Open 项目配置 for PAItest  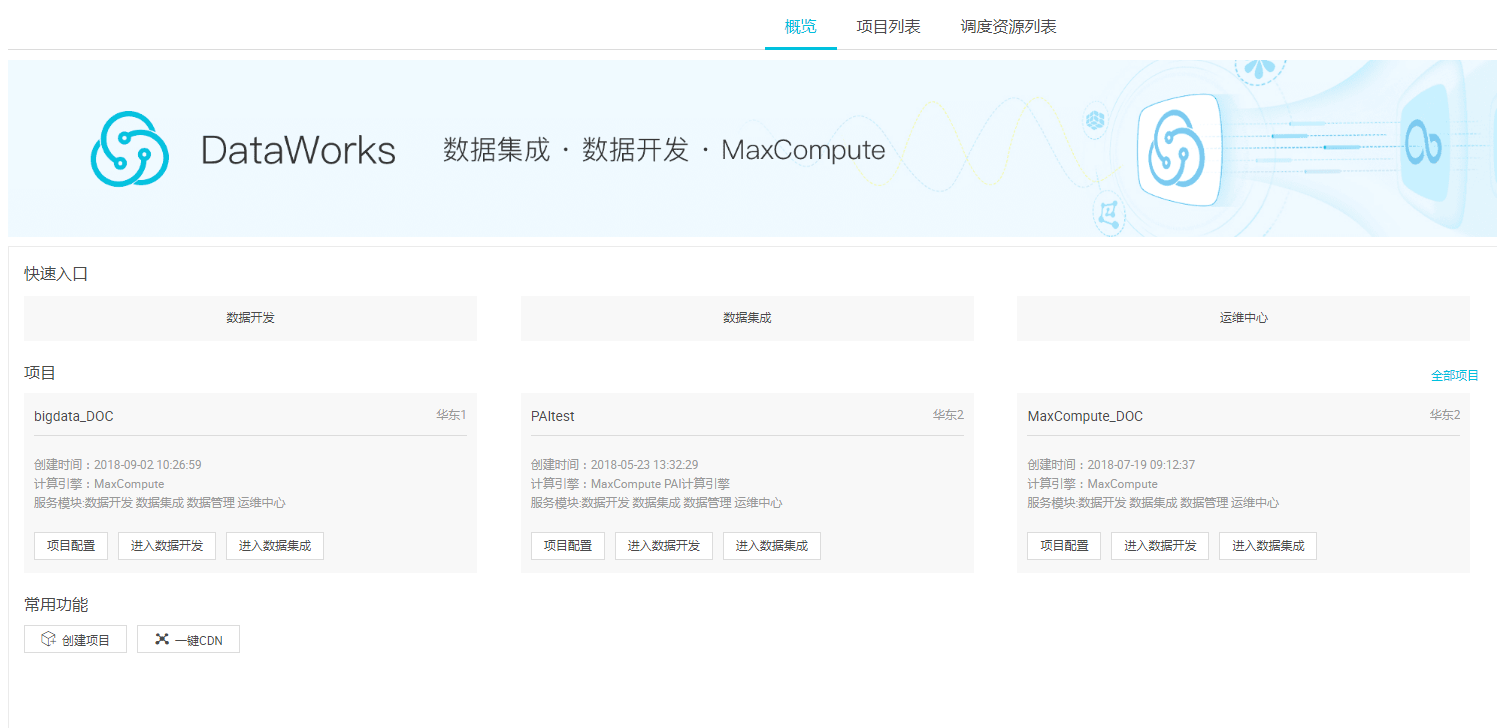click(x=568, y=546)
